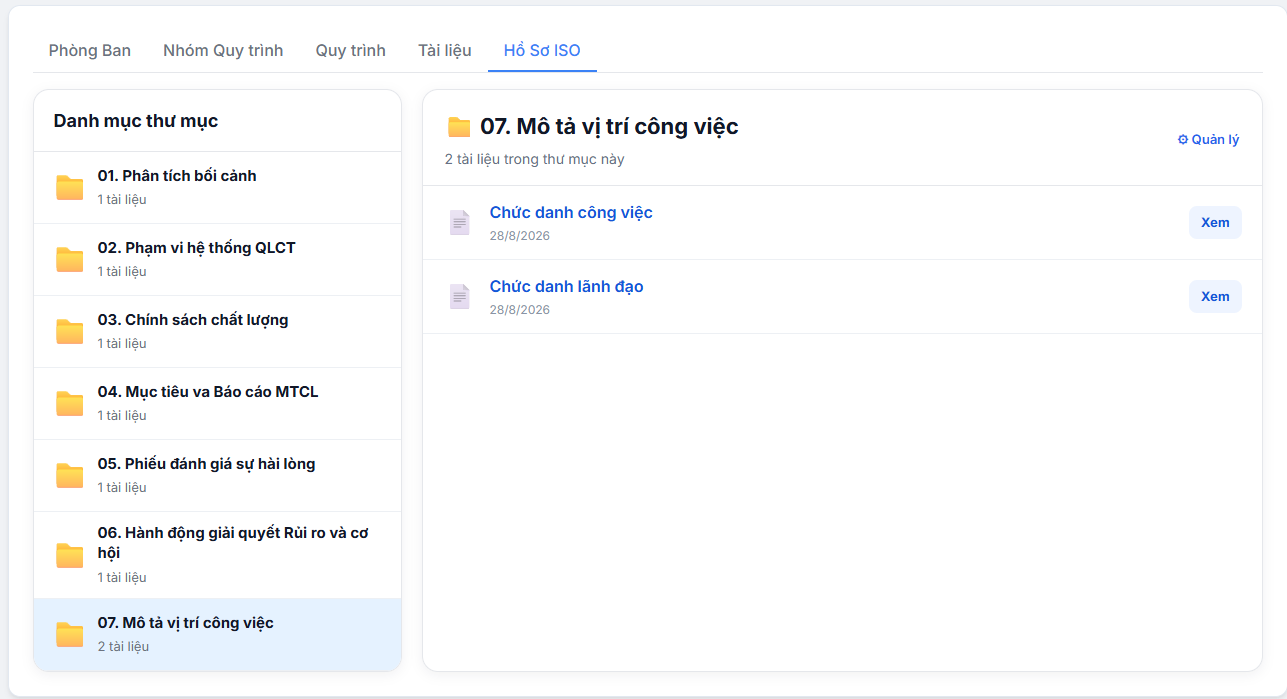
Task: Select folder 02. Phạm vi hệ thống QLCT
Action: coord(217,259)
